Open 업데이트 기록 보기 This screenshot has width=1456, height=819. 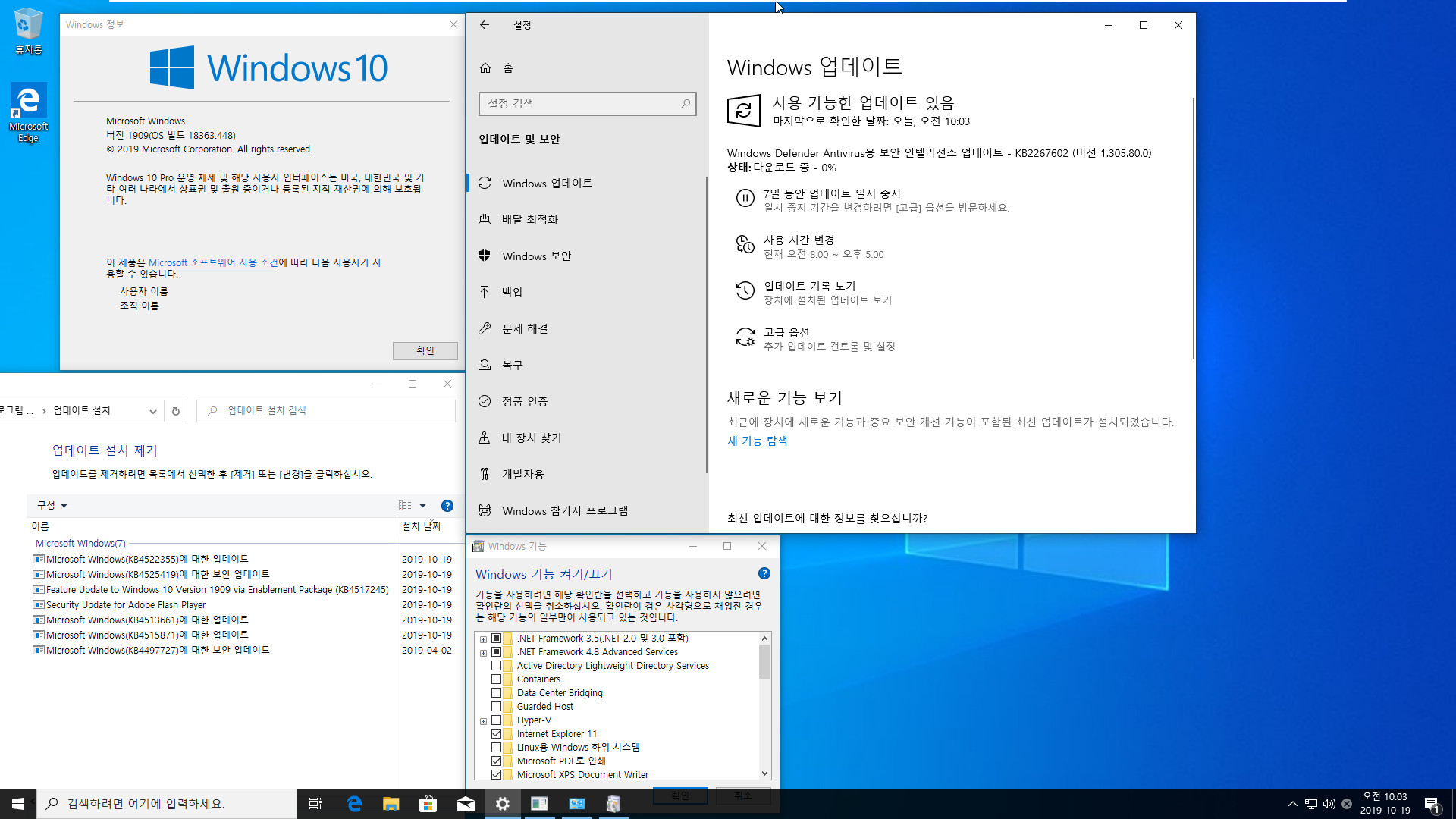tap(810, 286)
